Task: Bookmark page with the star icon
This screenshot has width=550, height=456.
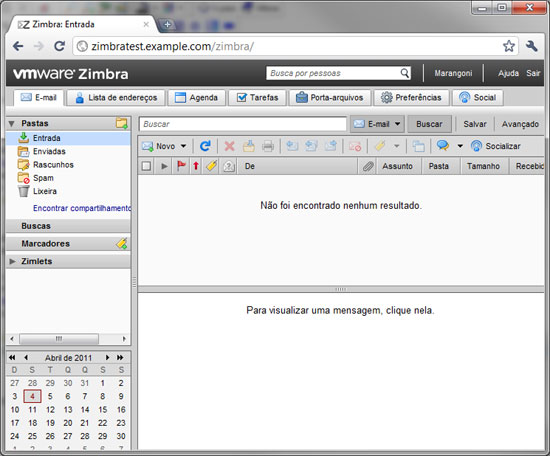Action: coord(509,46)
